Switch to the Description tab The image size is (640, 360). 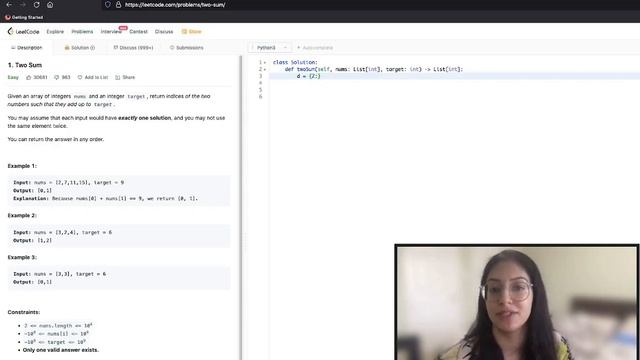27,48
